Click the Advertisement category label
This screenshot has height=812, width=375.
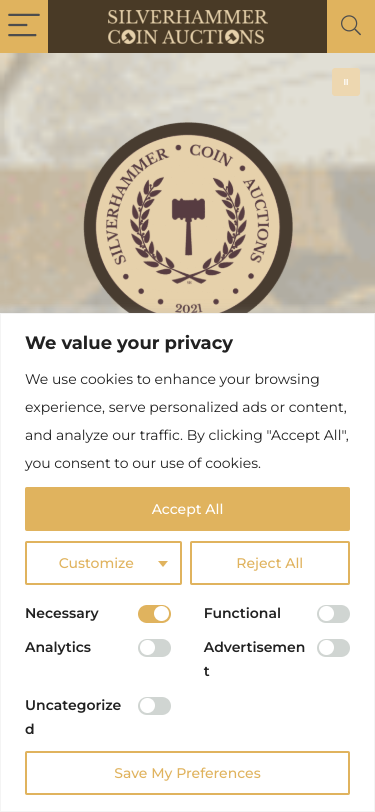(x=254, y=659)
